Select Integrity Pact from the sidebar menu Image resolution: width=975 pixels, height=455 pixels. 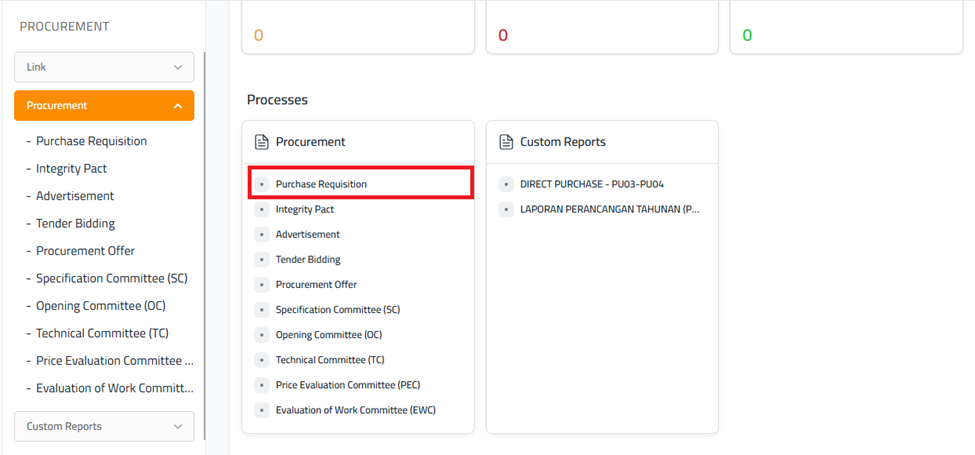[71, 169]
